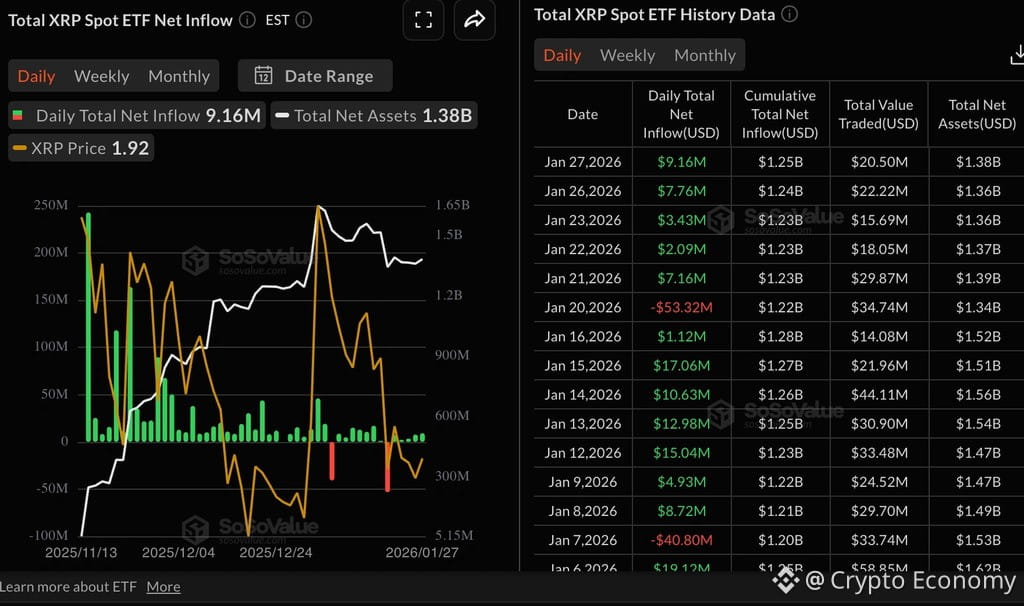Switch the chart to Weekly view

click(x=100, y=76)
